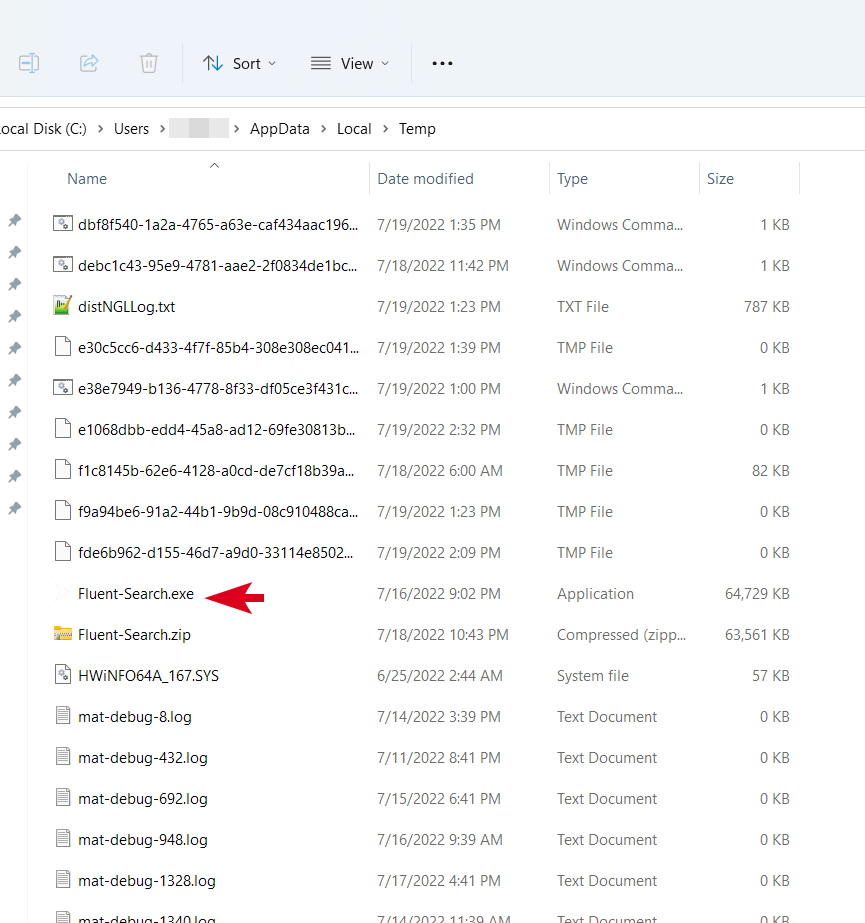Image resolution: width=865 pixels, height=923 pixels.
Task: Navigate to the Local breadcrumb item
Action: pos(354,128)
